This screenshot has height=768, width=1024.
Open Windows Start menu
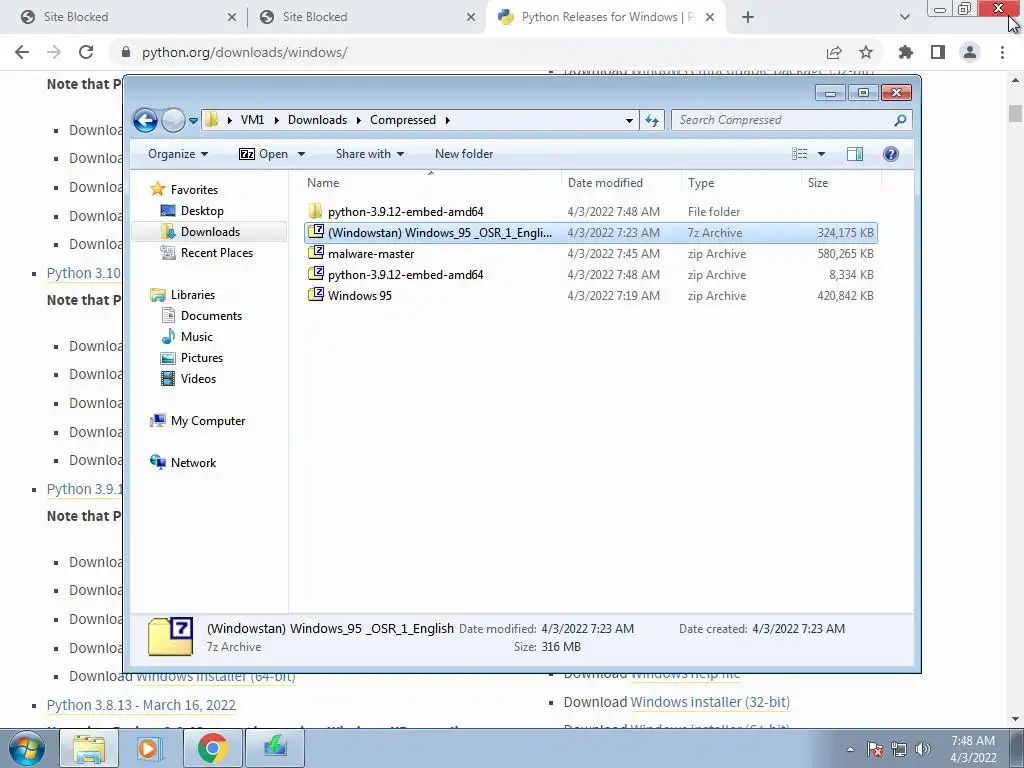tap(26, 748)
